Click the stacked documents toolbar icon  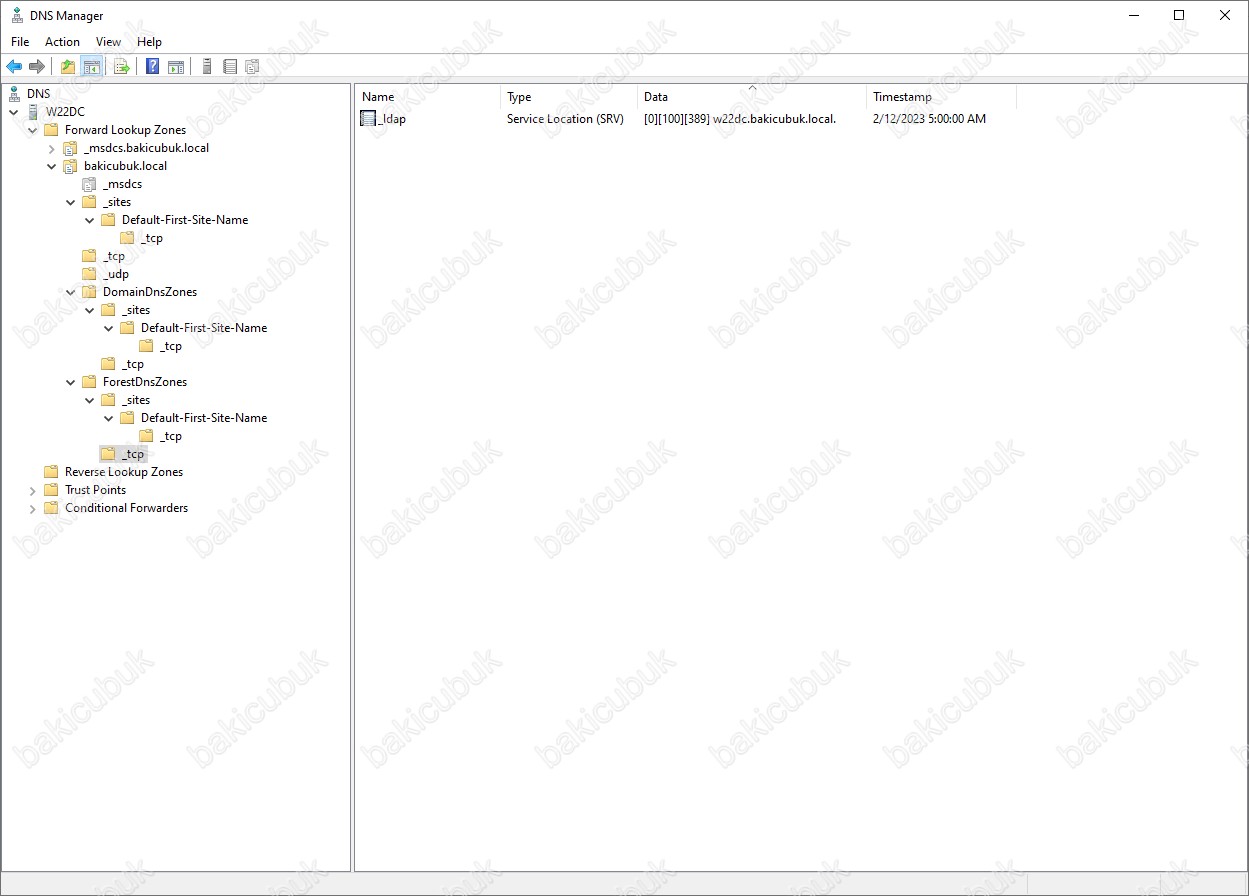[x=252, y=67]
